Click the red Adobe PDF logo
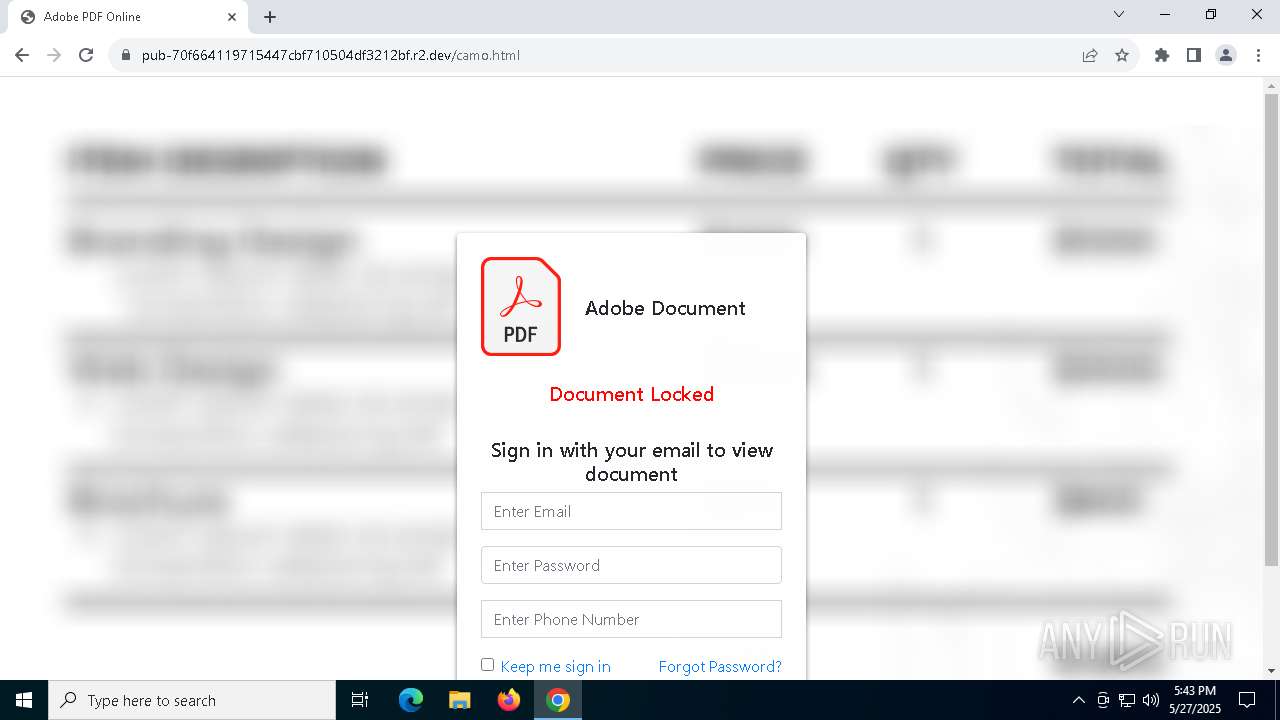The width and height of the screenshot is (1280, 720). (x=521, y=306)
